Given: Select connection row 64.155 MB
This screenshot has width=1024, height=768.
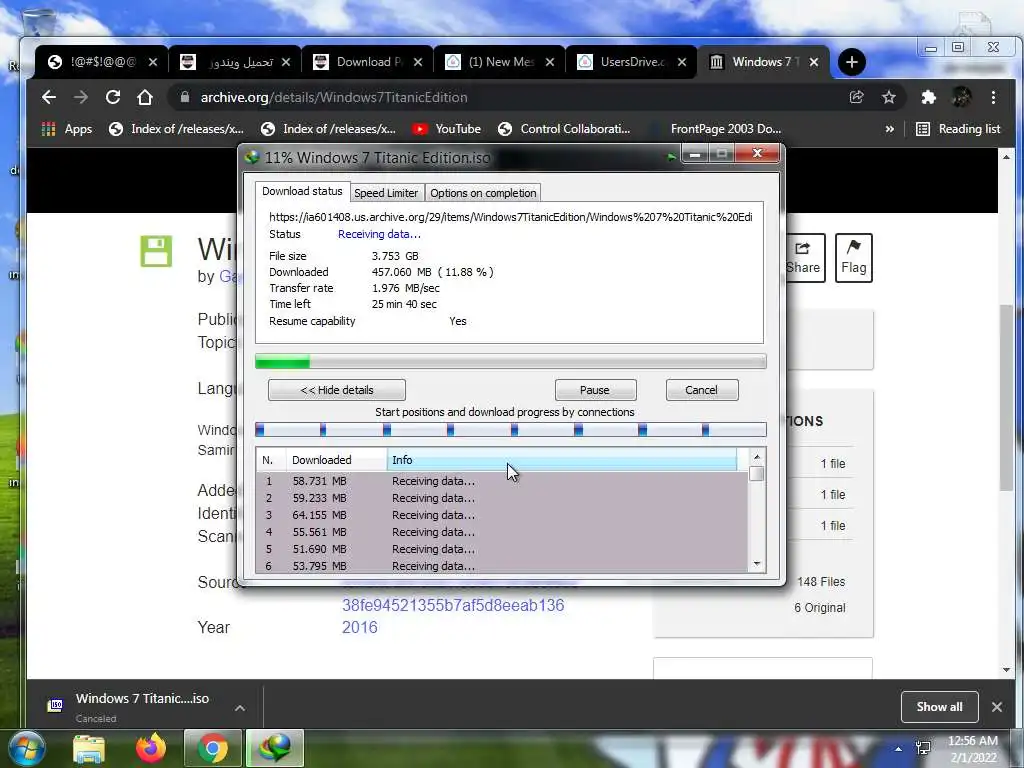Looking at the screenshot, I should pyautogui.click(x=502, y=515).
